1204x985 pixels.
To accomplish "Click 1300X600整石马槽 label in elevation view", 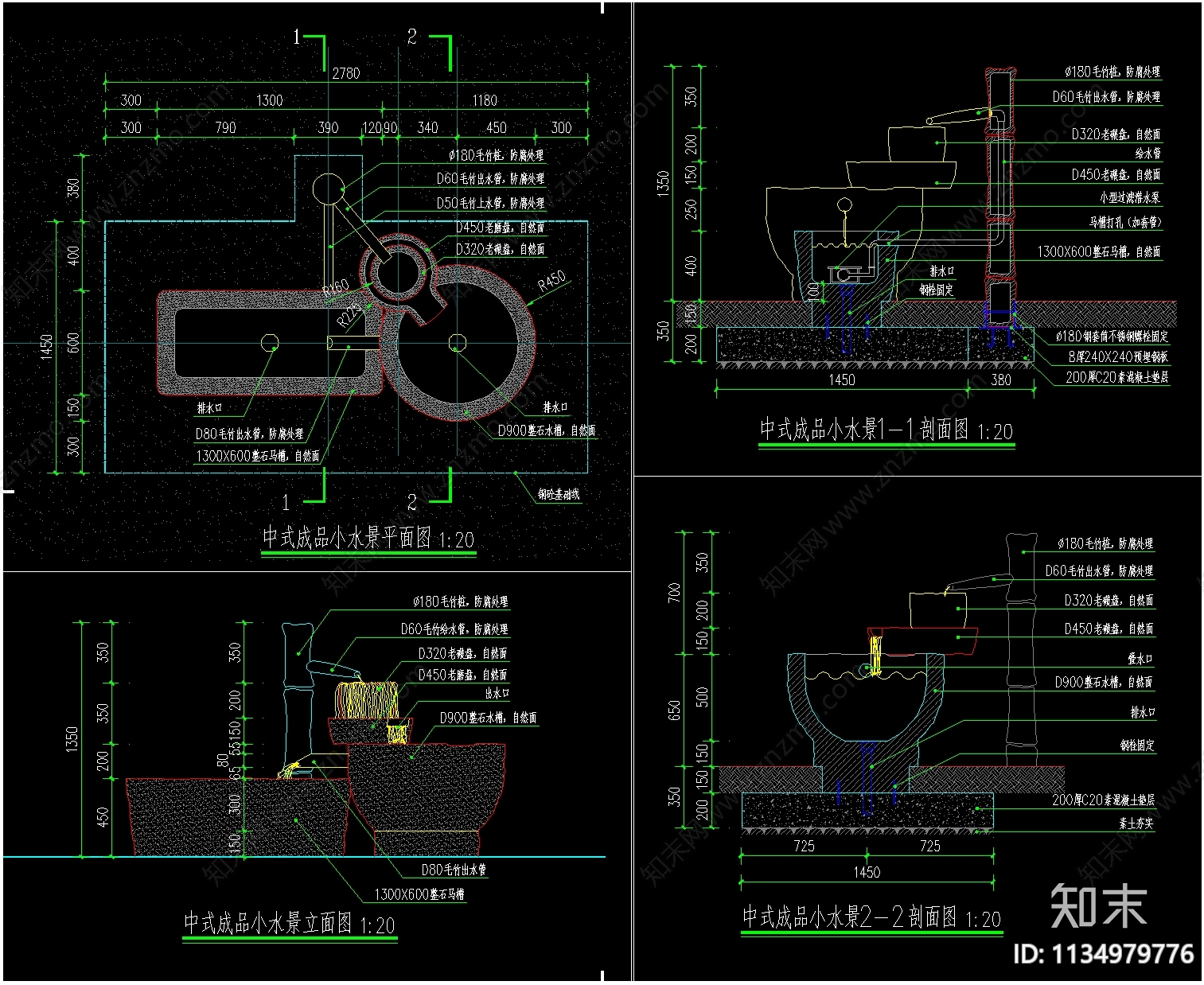I will pos(420,894).
